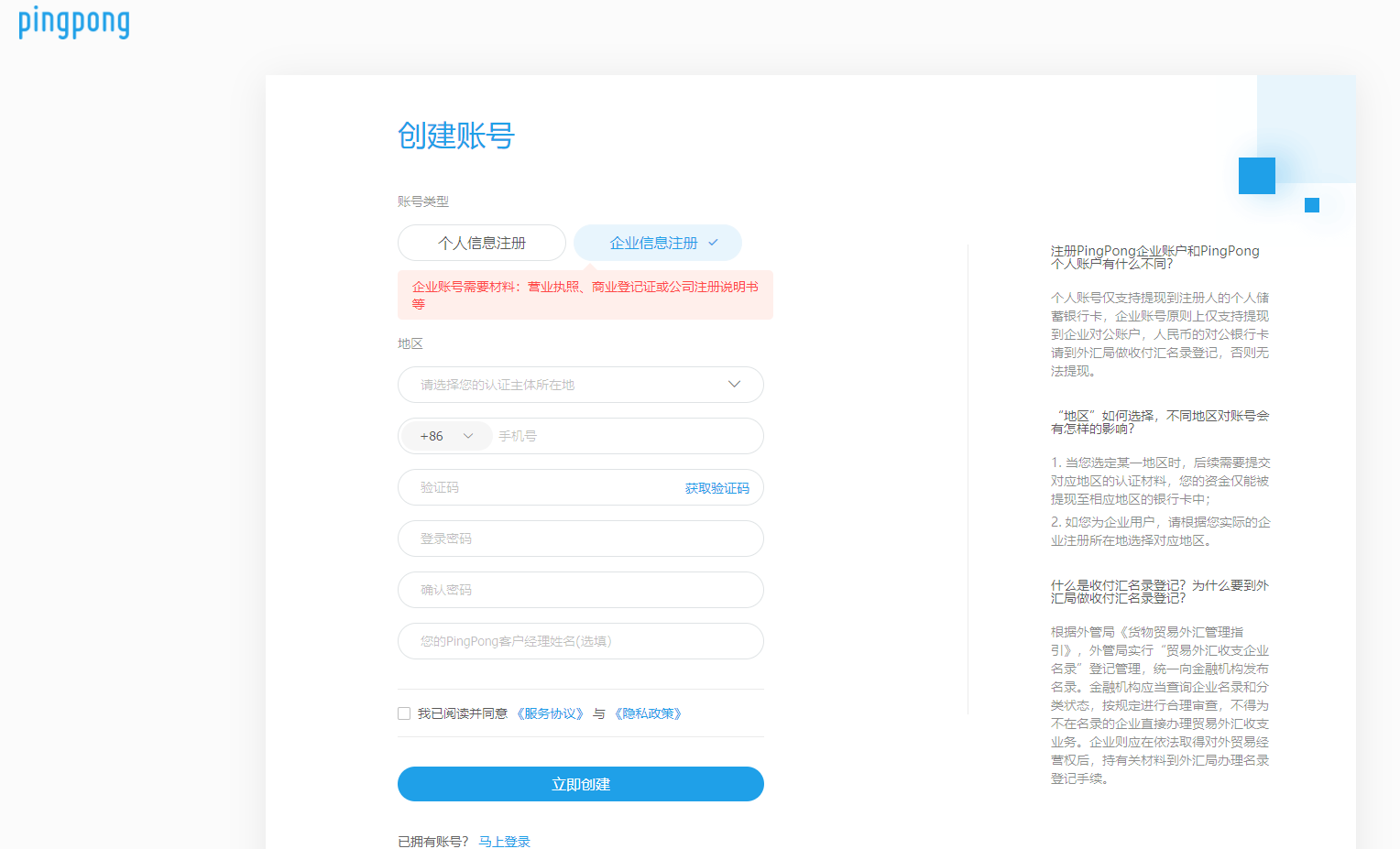
Task: Select the PingPong客户经理姓名 optional field
Action: tap(580, 641)
